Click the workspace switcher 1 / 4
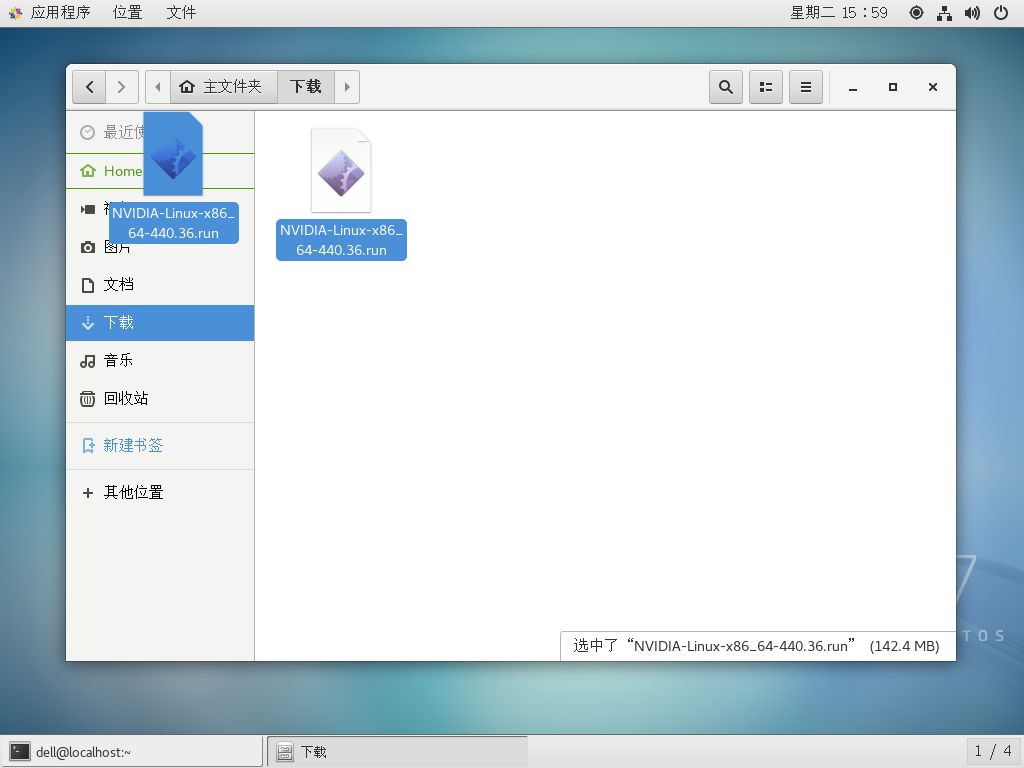The width and height of the screenshot is (1024, 768). click(993, 751)
